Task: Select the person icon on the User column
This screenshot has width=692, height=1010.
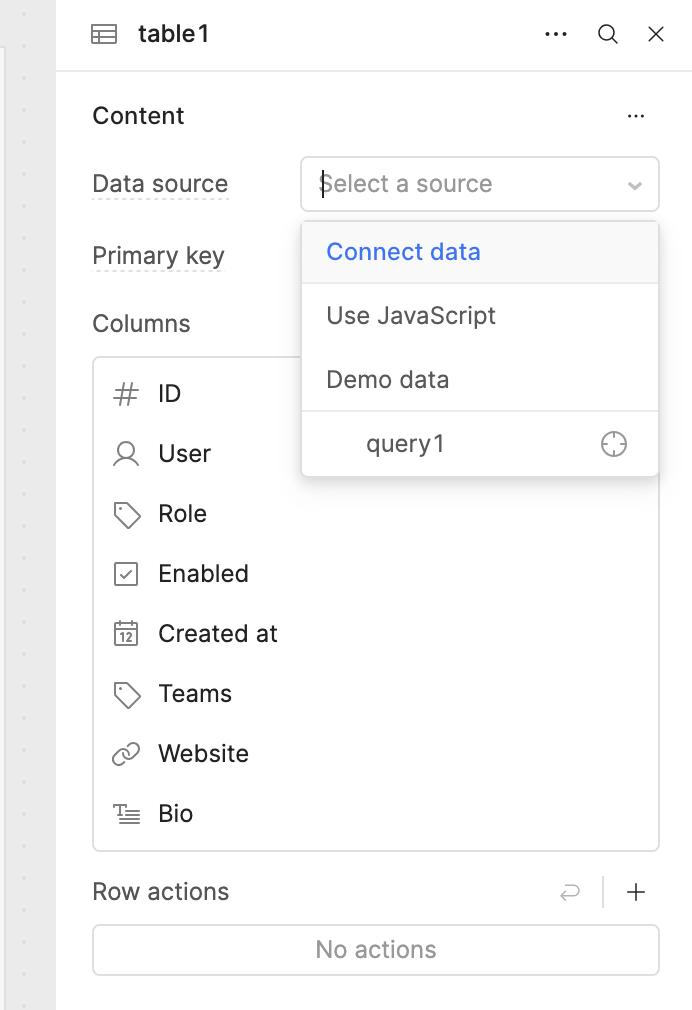Action: point(125,453)
